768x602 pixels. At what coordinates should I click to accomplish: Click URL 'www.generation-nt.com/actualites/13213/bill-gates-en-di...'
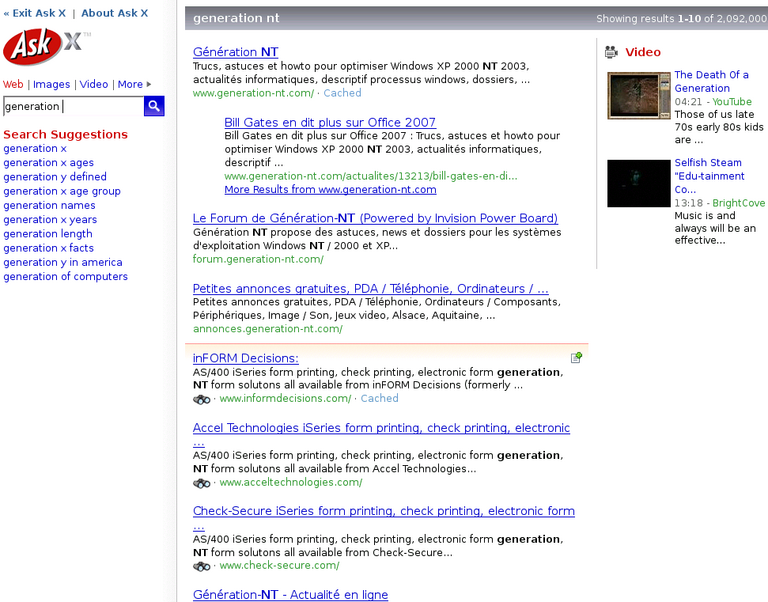coord(371,176)
